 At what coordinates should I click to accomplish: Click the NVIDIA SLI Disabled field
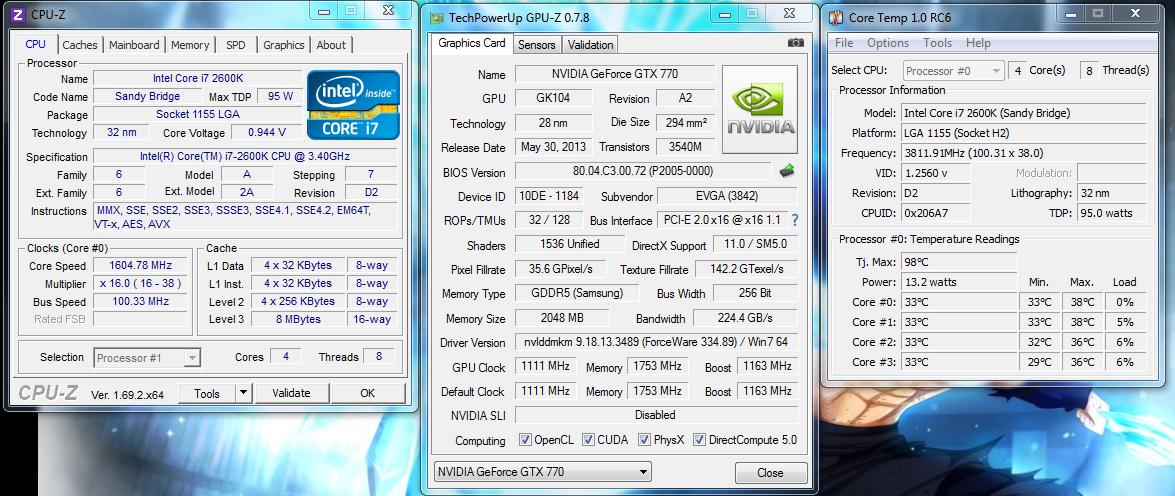(656, 415)
